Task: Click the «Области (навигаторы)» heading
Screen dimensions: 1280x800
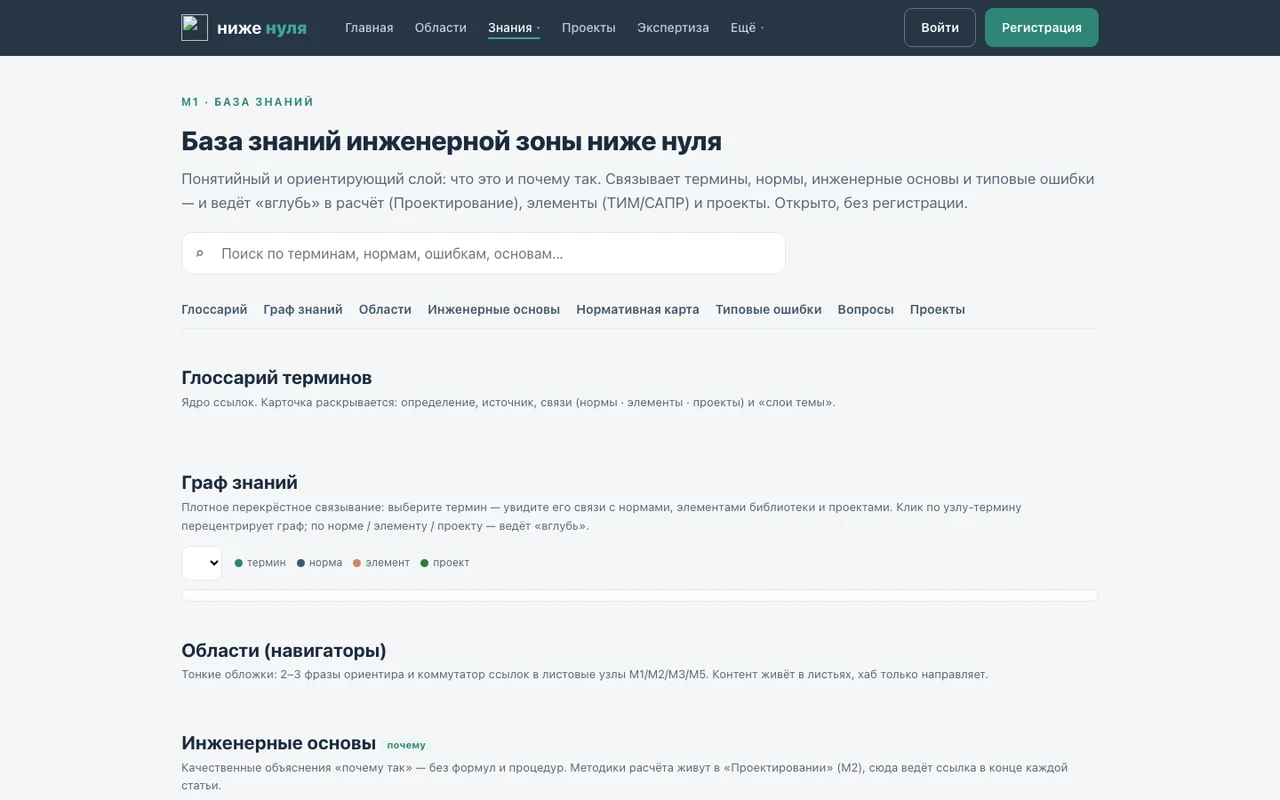Action: [284, 651]
